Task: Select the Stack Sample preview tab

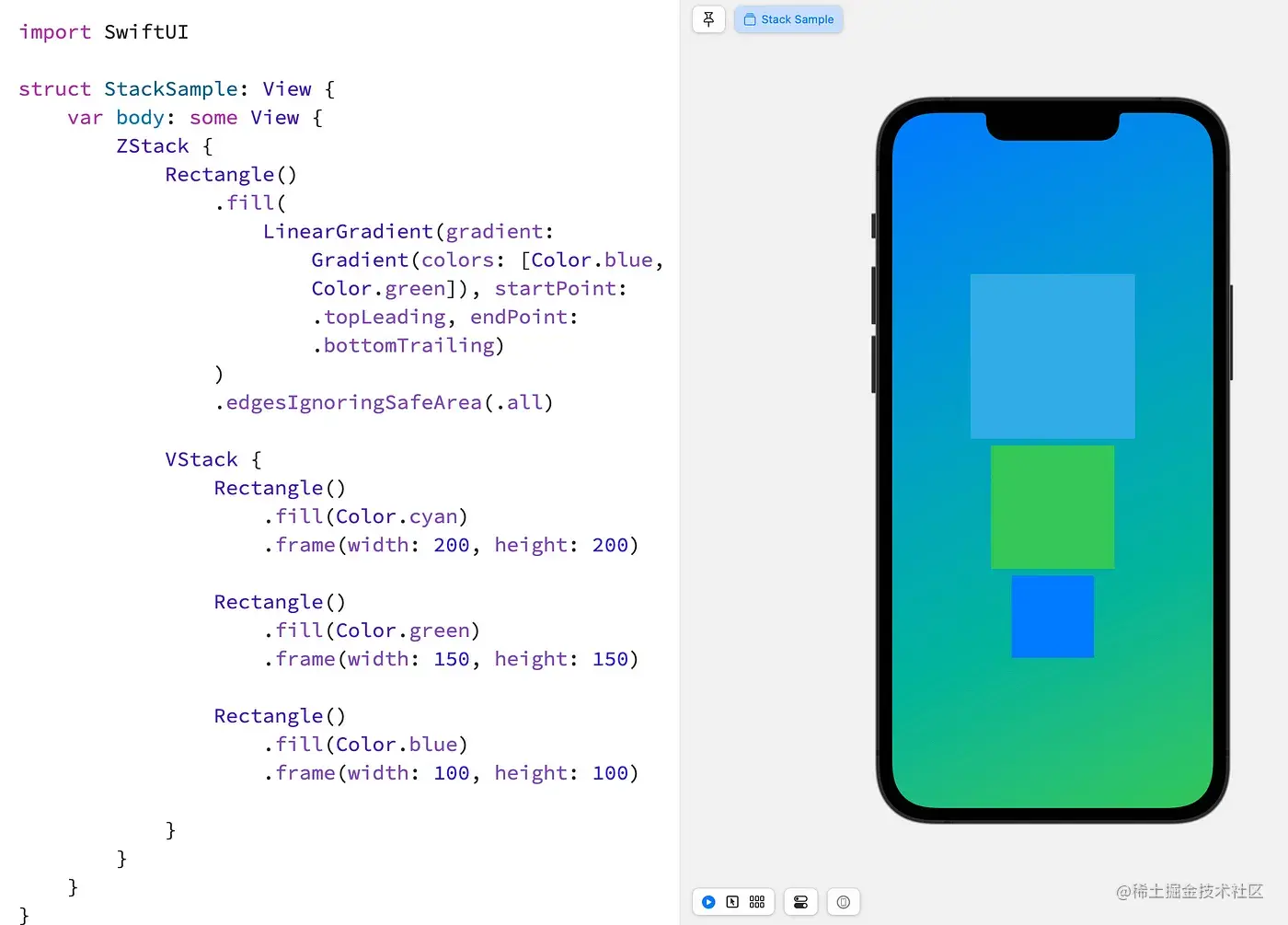Action: click(x=788, y=19)
